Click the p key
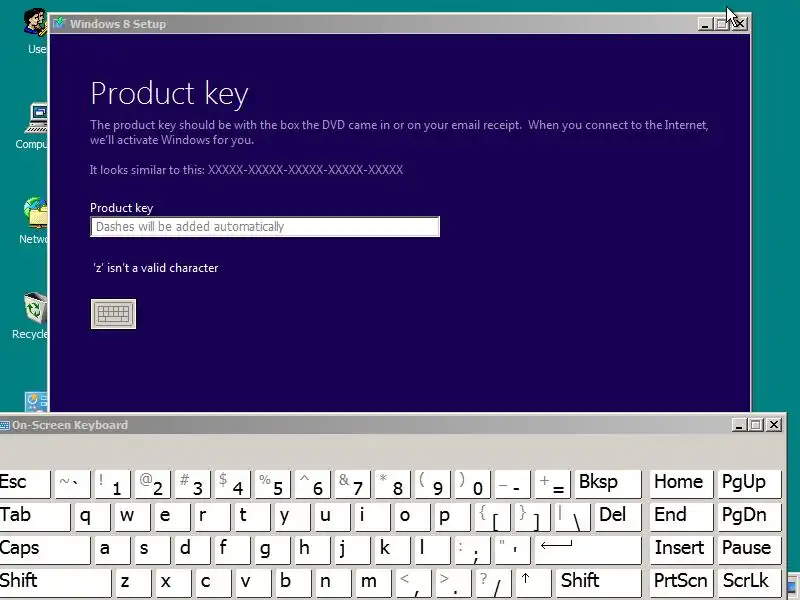800x600 pixels. click(x=453, y=516)
